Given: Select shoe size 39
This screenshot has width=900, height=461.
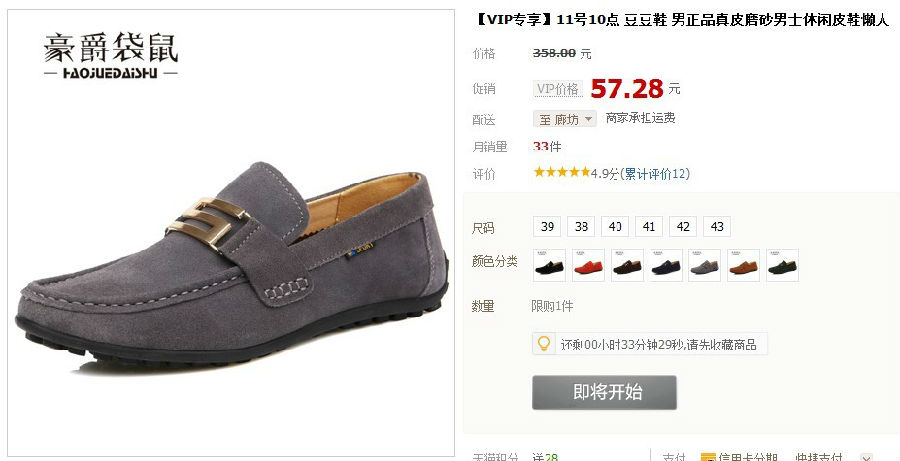Looking at the screenshot, I should (547, 227).
